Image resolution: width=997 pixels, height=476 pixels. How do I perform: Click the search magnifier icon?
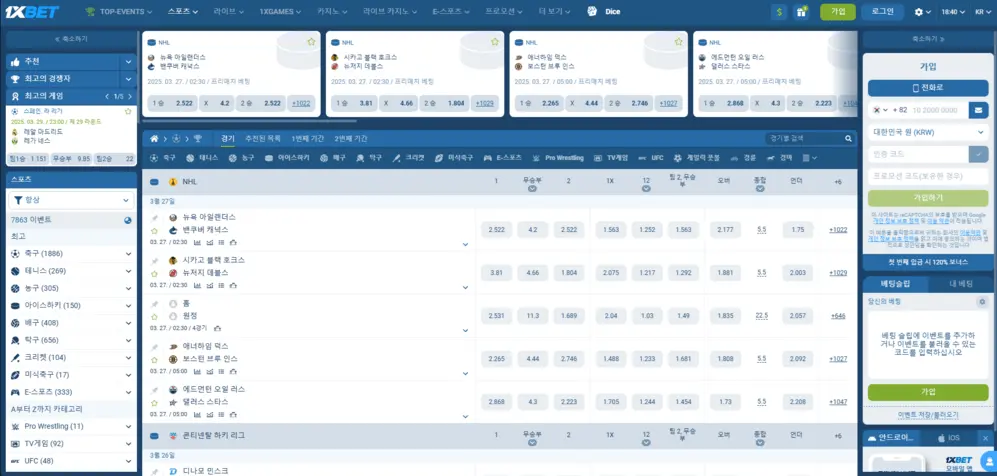(x=848, y=139)
